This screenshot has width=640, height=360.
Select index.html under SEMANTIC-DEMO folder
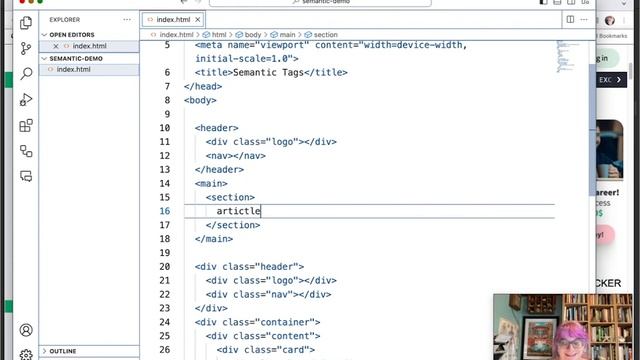tap(73, 69)
